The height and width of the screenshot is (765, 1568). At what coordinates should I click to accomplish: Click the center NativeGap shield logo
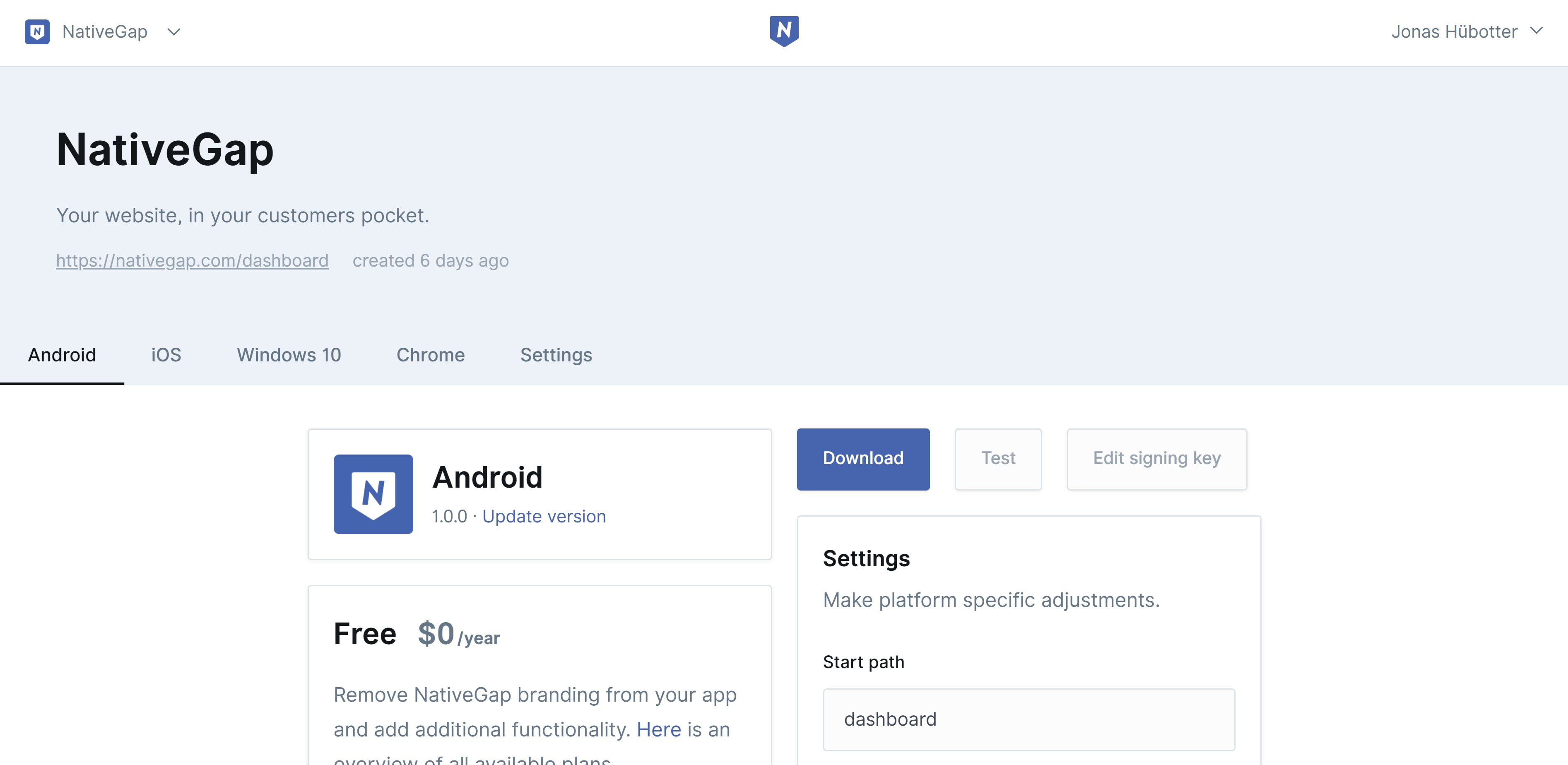[x=784, y=31]
